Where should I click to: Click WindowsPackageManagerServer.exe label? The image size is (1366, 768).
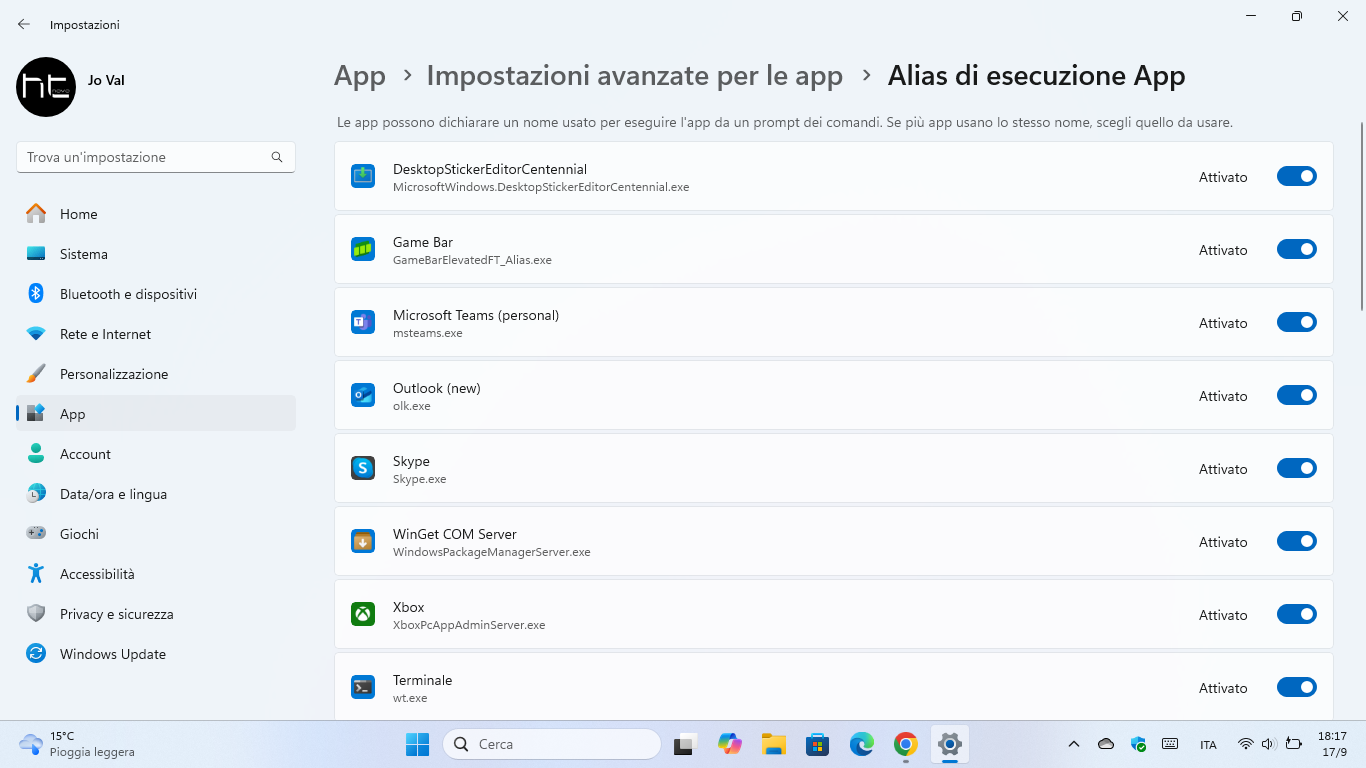pyautogui.click(x=492, y=552)
